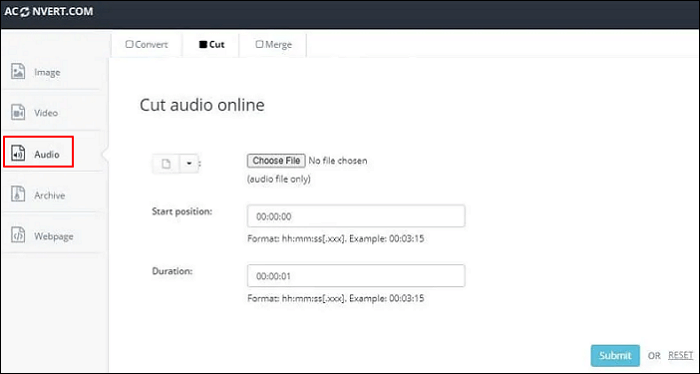Screen dimensions: 700x374
Task: Toggle the Merge checkbox
Action: pos(259,44)
